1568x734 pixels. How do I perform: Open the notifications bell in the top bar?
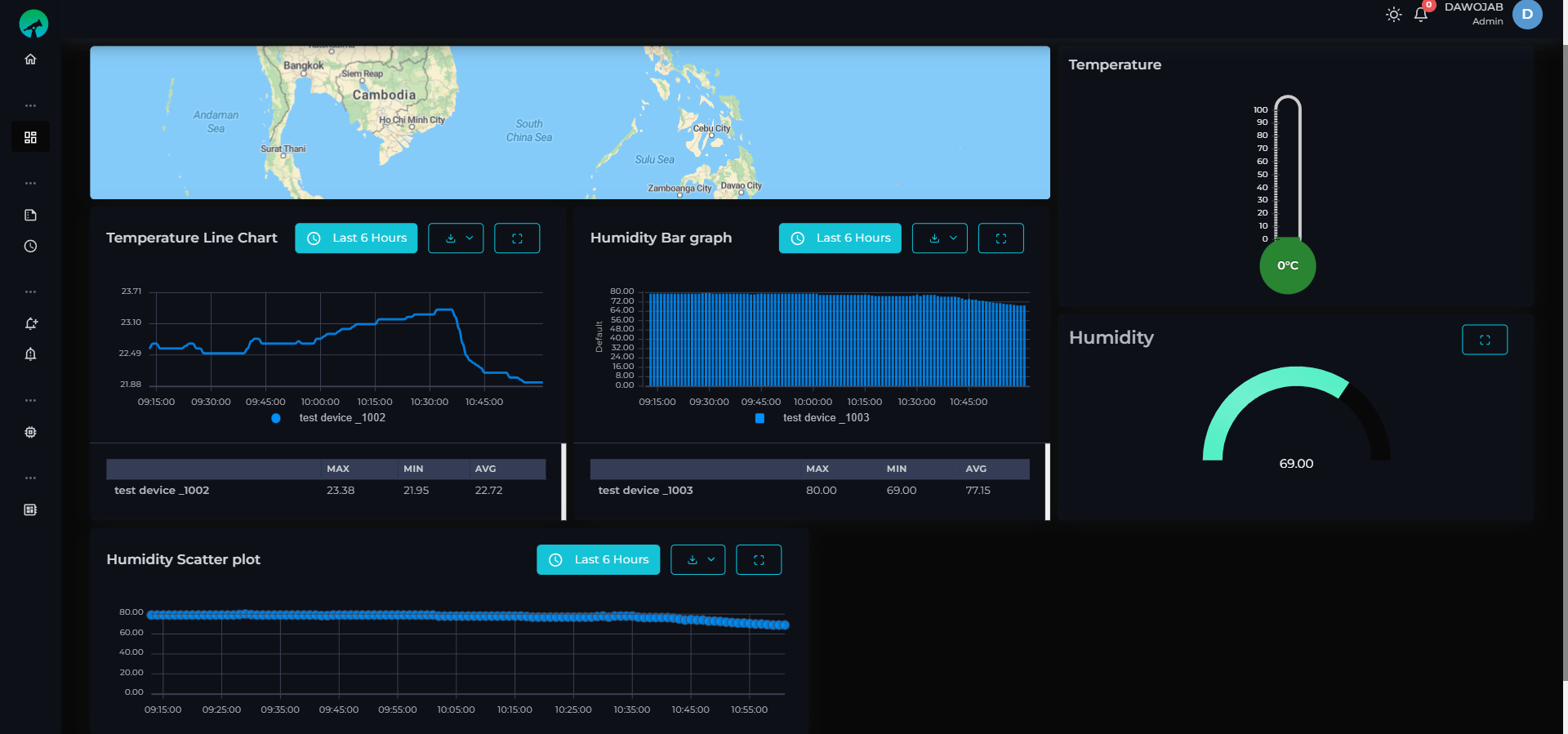click(x=1421, y=14)
